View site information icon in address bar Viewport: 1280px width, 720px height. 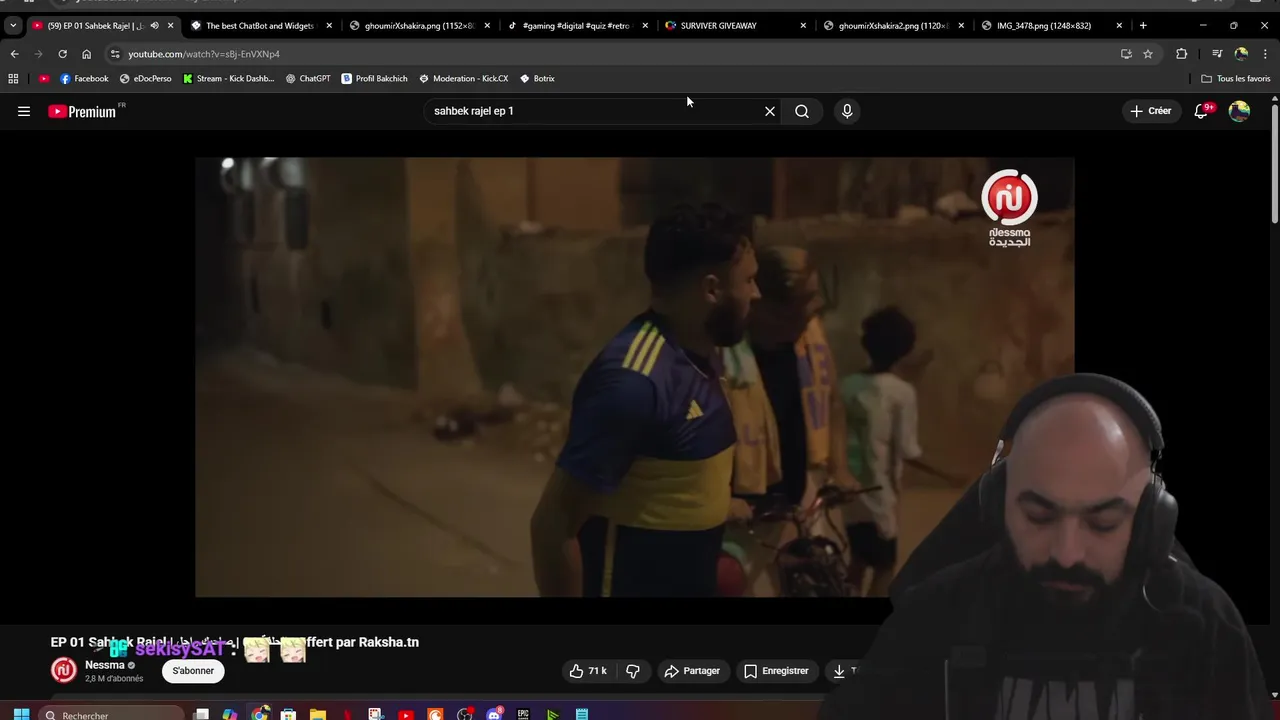tap(115, 54)
